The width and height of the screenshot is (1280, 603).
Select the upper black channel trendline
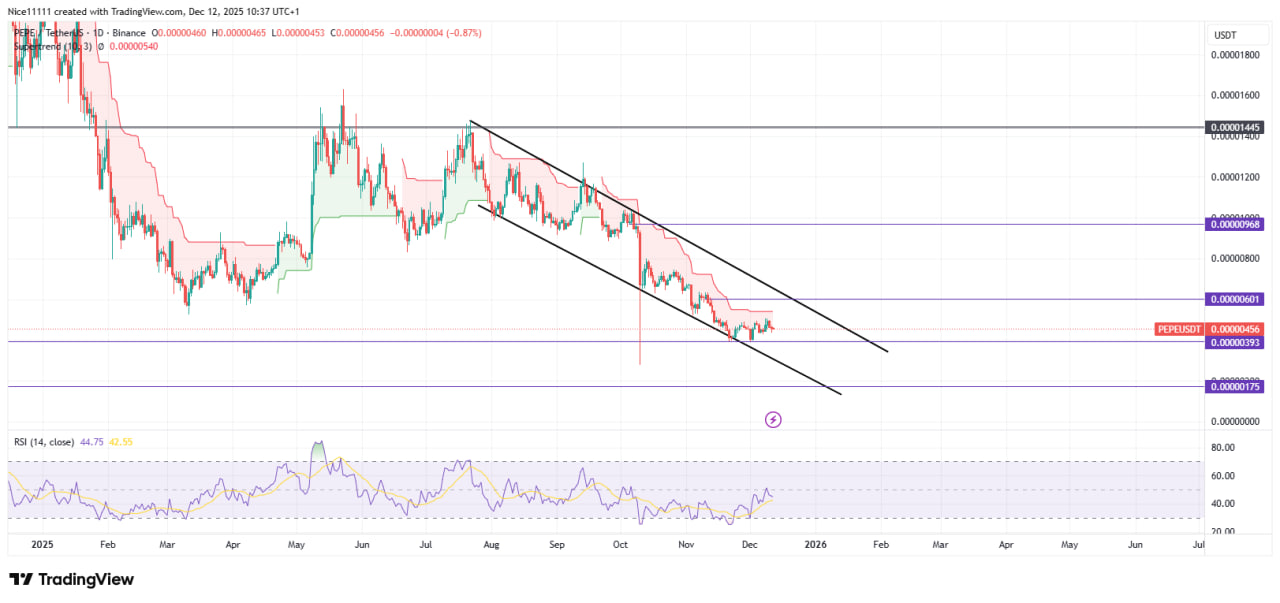(678, 236)
